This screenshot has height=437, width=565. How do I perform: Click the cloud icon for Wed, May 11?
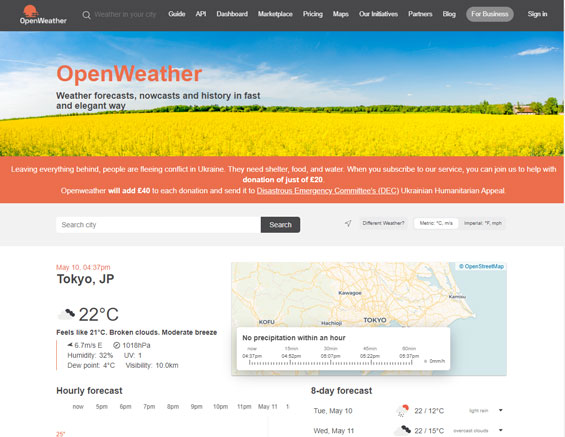402,430
